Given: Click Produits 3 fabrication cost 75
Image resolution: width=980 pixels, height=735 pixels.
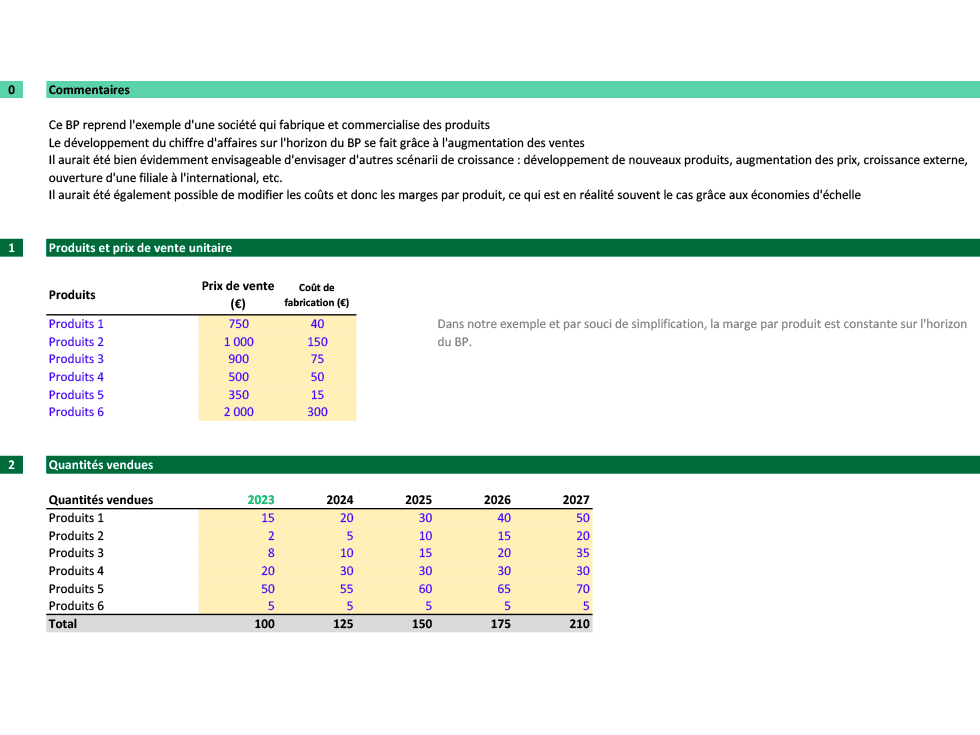Looking at the screenshot, I should (317, 359).
